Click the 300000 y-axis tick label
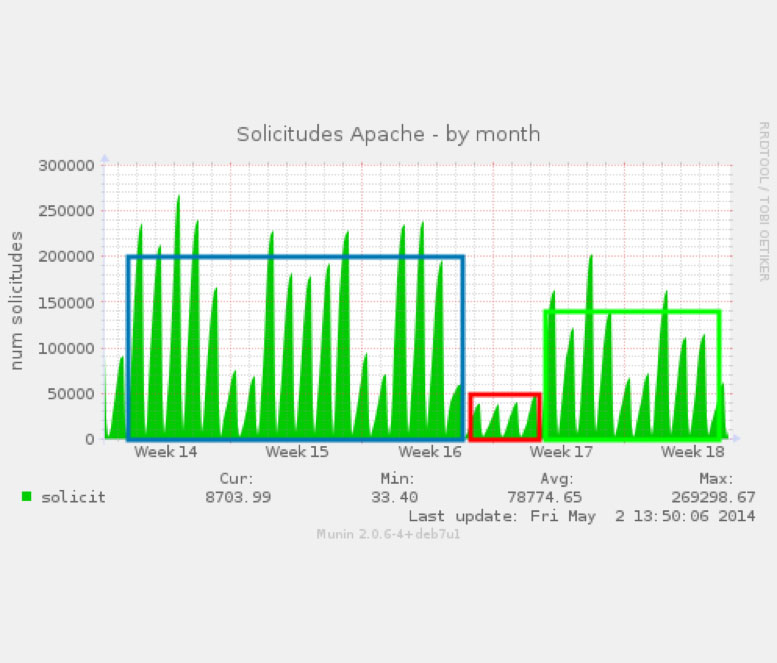This screenshot has width=777, height=663. coord(67,165)
